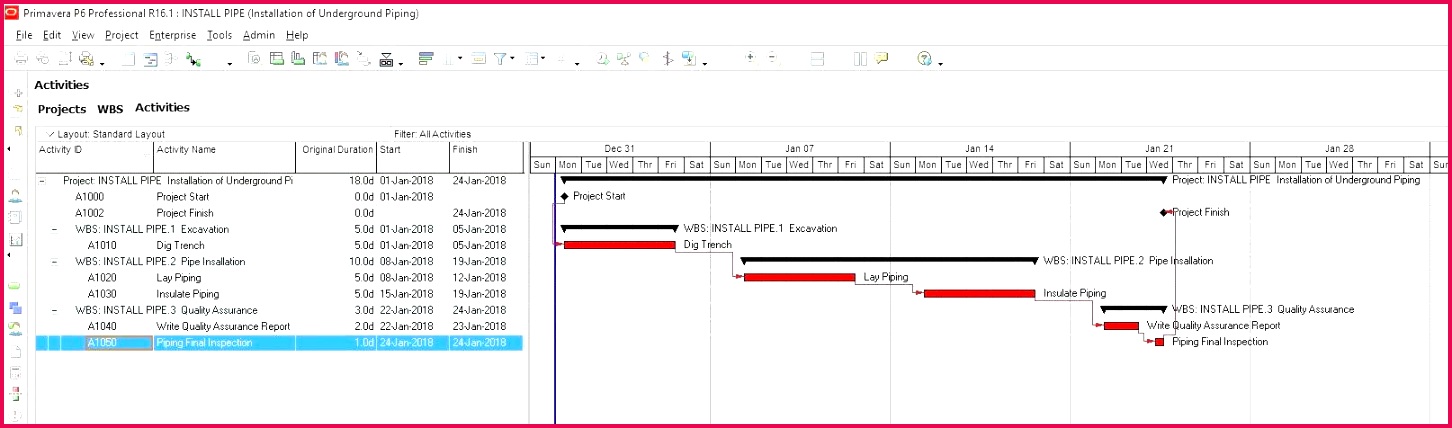
Task: Click the Zoom Out magnifier icon
Action: tap(772, 59)
